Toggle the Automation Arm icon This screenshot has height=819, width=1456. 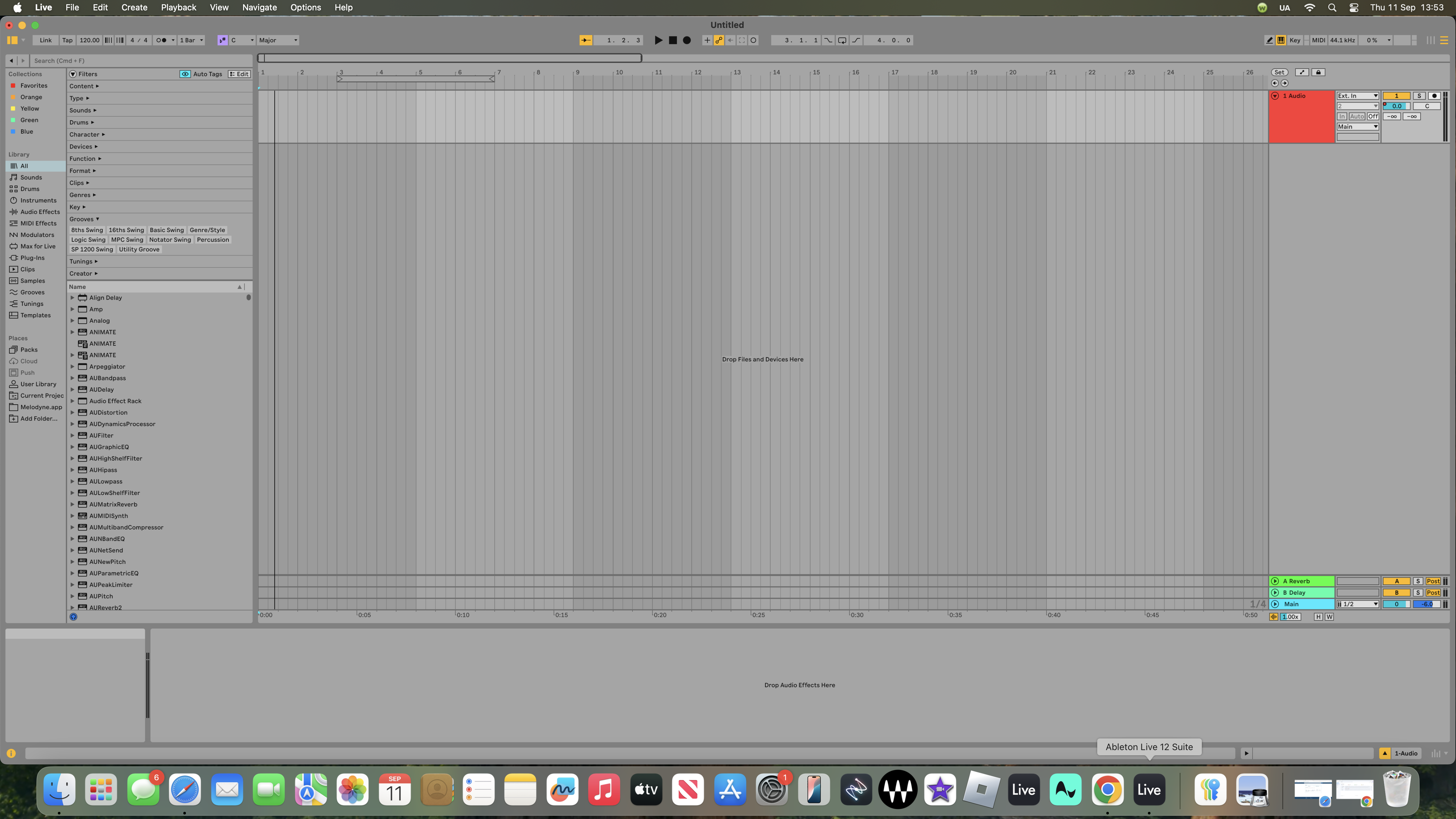point(719,40)
